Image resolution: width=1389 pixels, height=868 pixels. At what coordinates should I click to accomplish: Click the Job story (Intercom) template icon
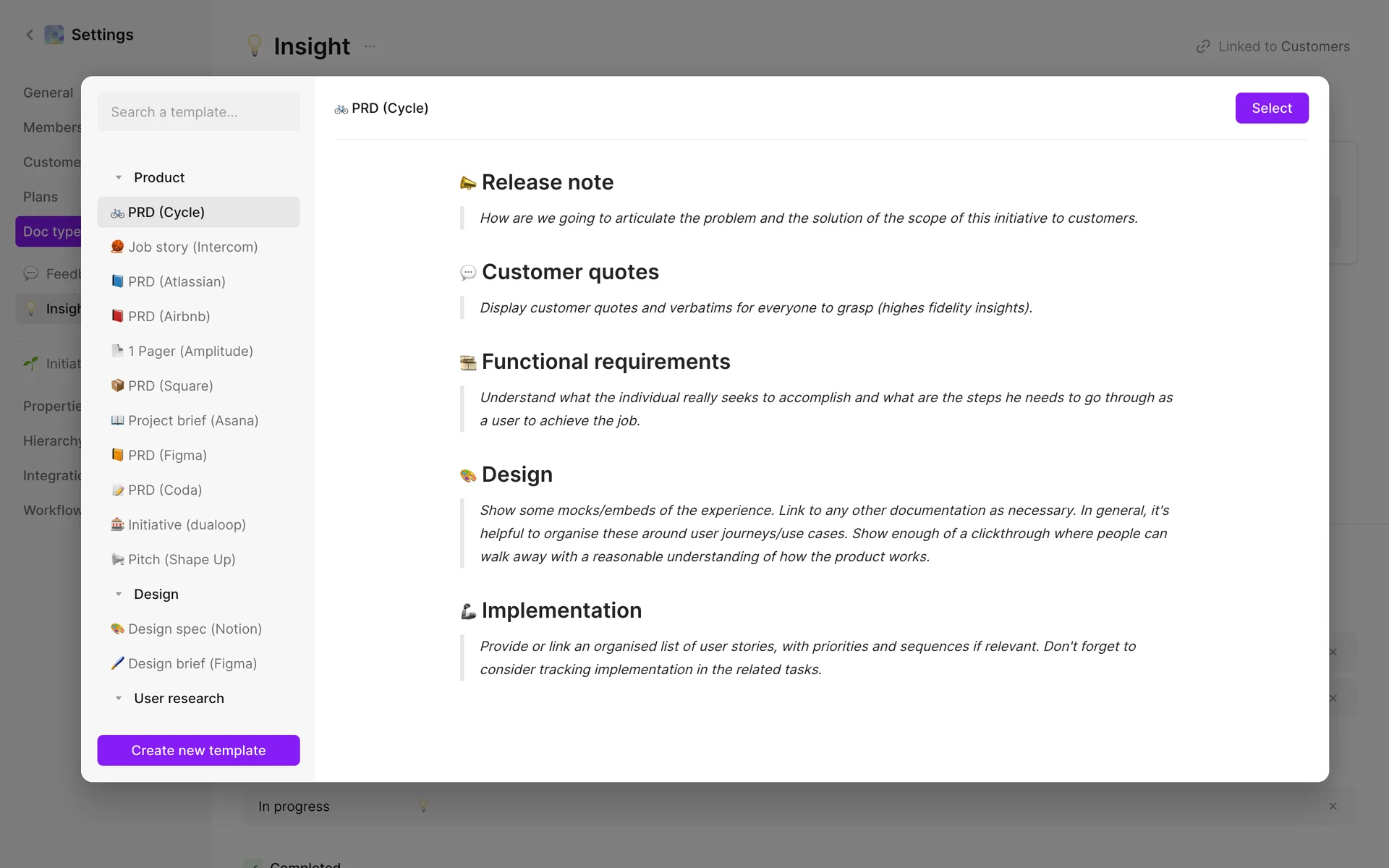(117, 247)
